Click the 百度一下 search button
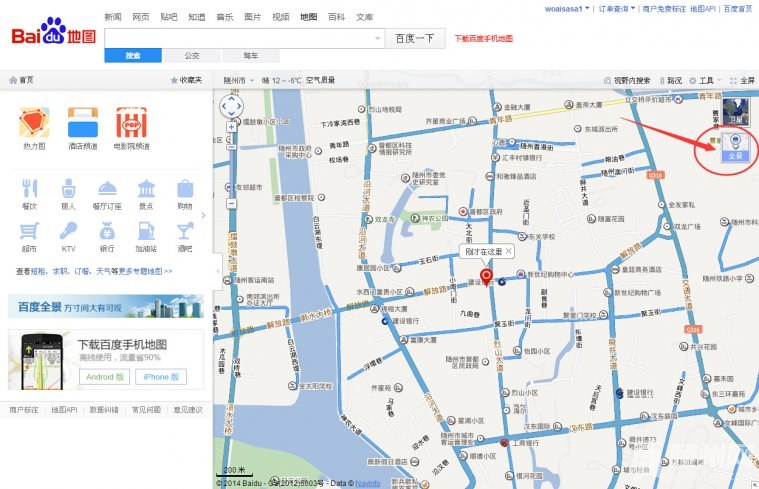Viewport: 759px width, 489px height. coord(415,38)
